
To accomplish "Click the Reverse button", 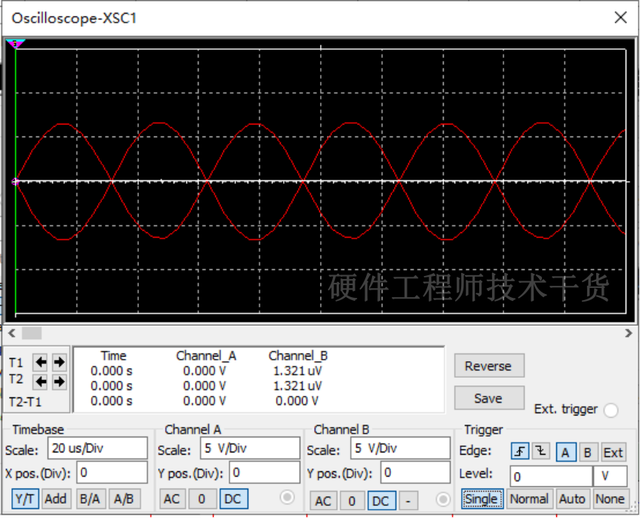I will (489, 366).
